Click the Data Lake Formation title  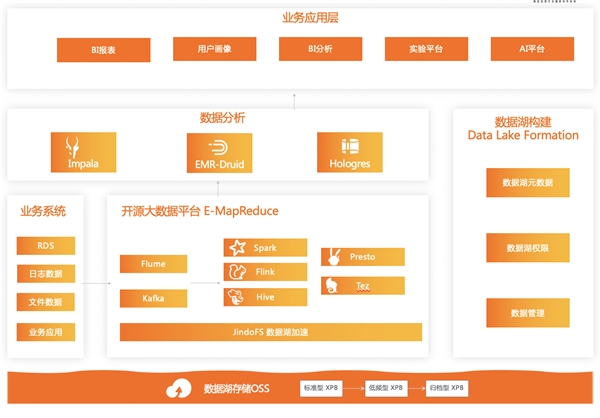pos(523,135)
